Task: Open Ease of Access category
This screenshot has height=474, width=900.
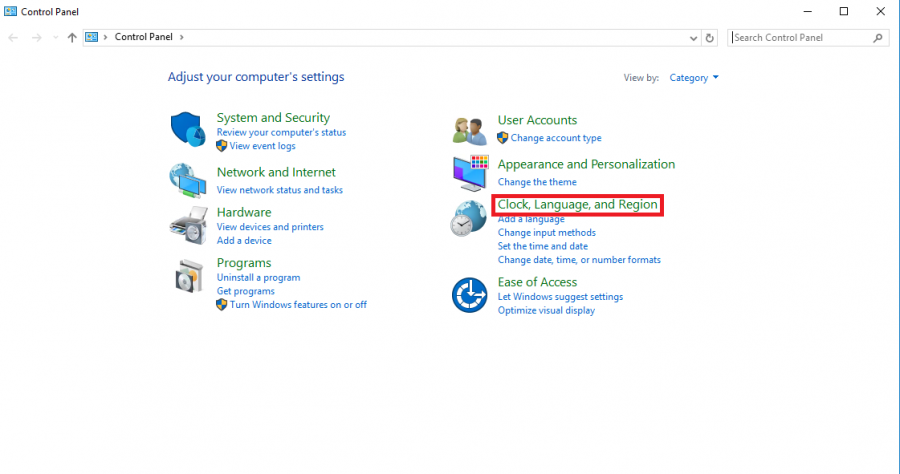Action: point(537,282)
